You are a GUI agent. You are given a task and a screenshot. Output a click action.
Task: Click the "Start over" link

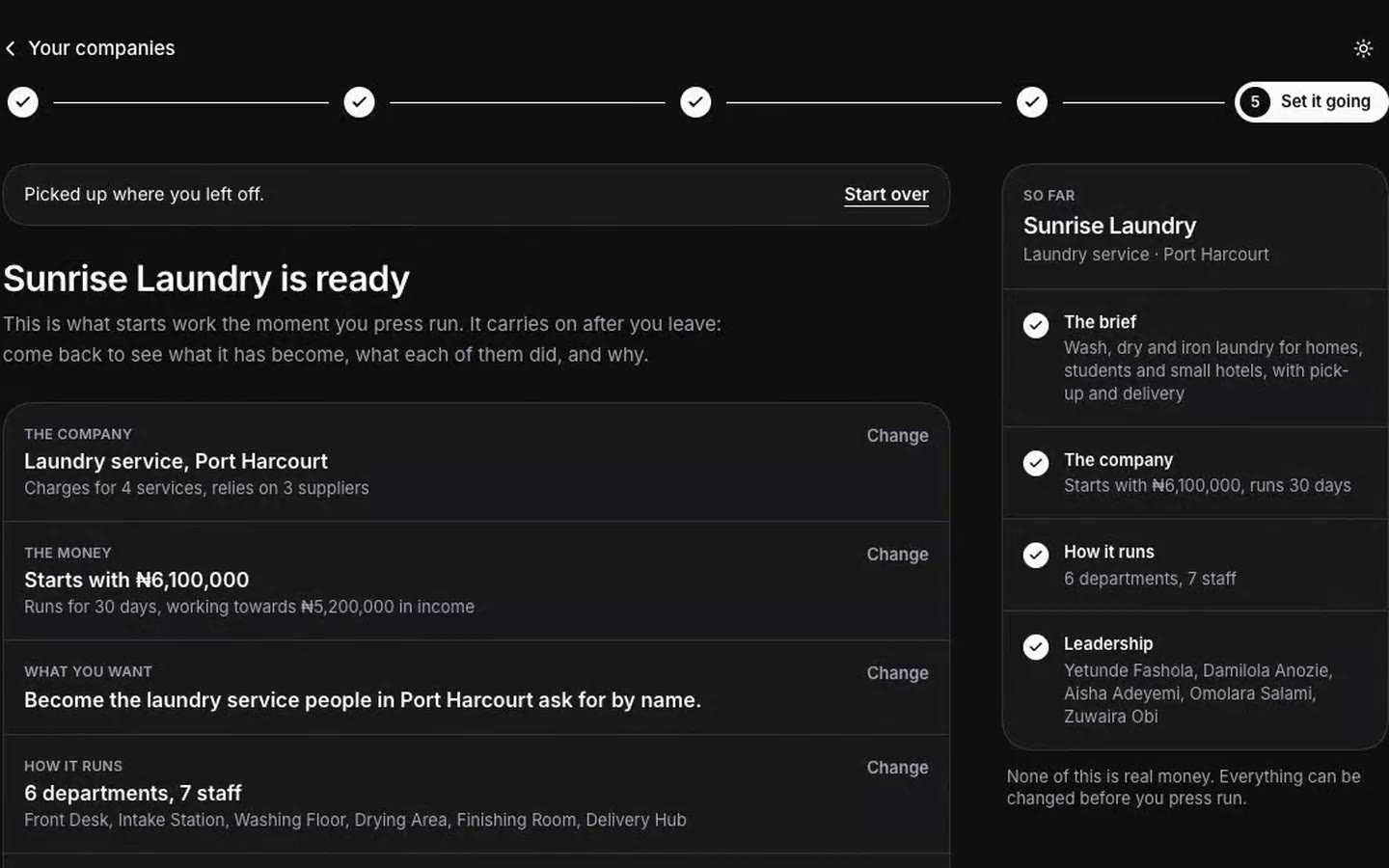pyautogui.click(x=886, y=195)
